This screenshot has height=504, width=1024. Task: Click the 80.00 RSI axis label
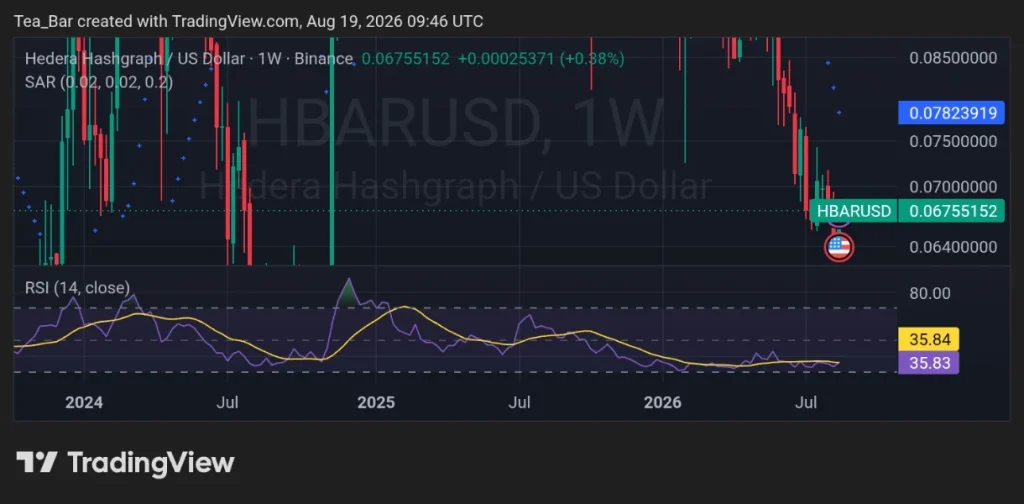pos(930,293)
